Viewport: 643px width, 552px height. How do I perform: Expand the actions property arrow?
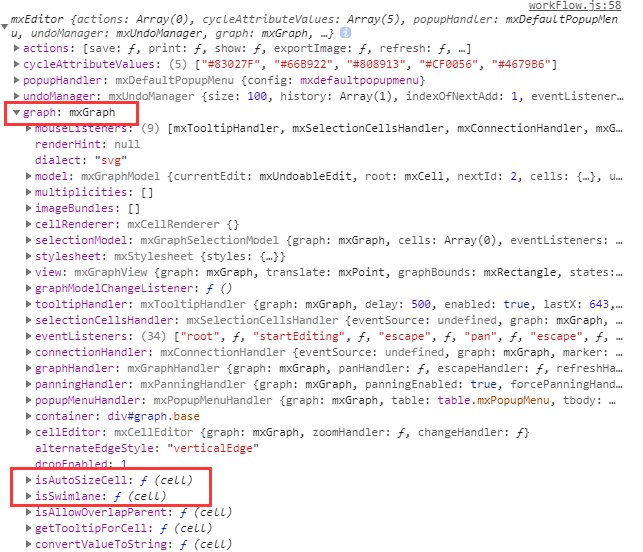click(16, 48)
